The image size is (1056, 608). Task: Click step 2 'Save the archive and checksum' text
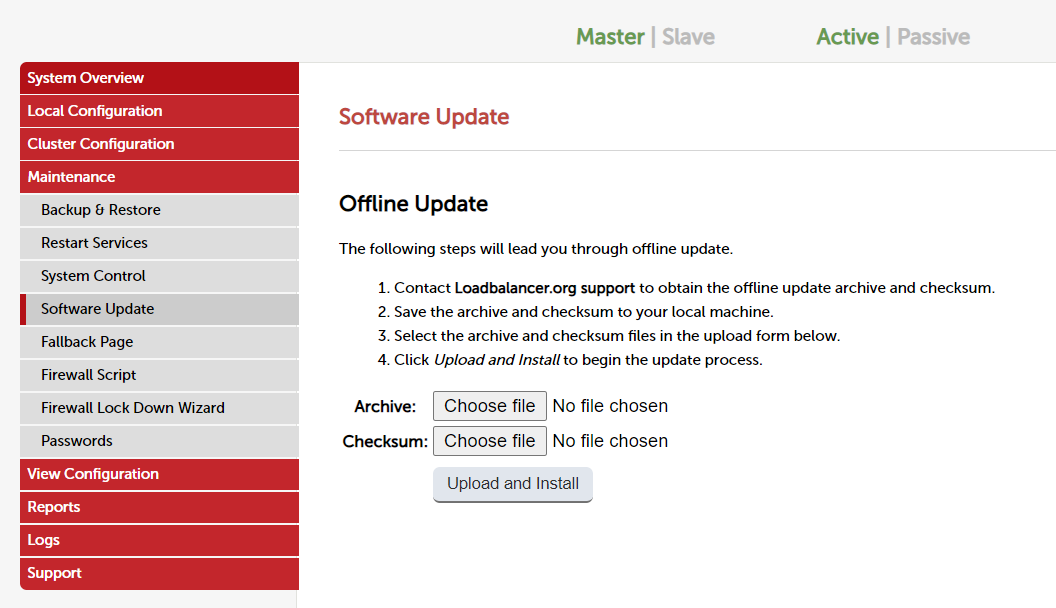[583, 312]
